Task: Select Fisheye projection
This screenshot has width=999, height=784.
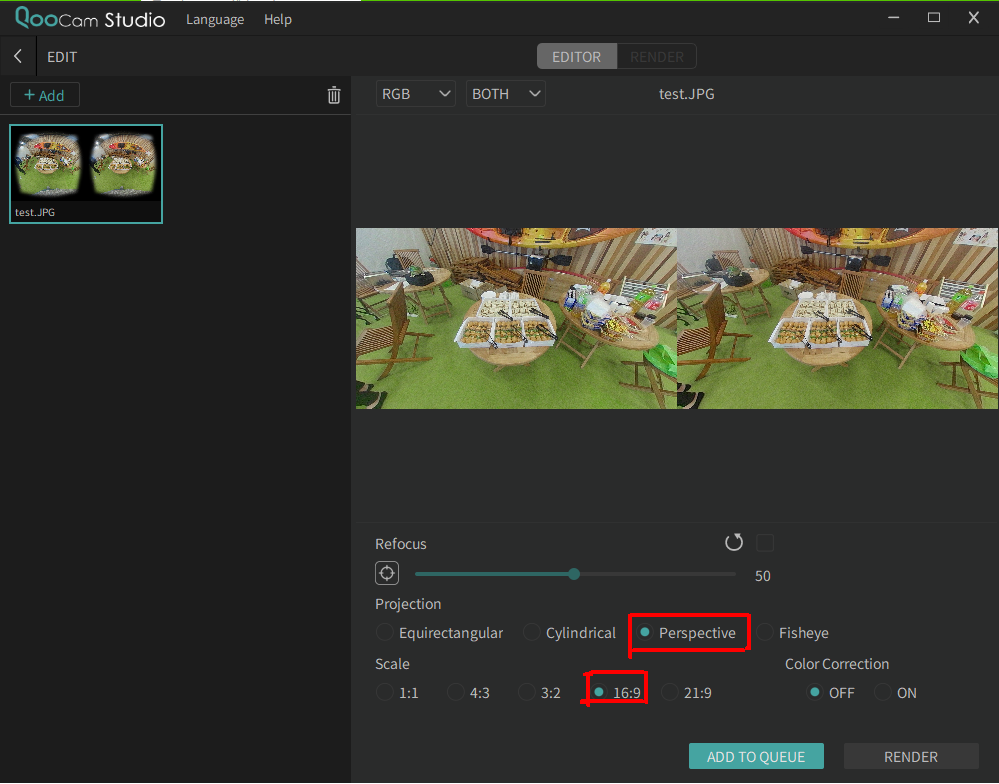Action: (x=793, y=632)
